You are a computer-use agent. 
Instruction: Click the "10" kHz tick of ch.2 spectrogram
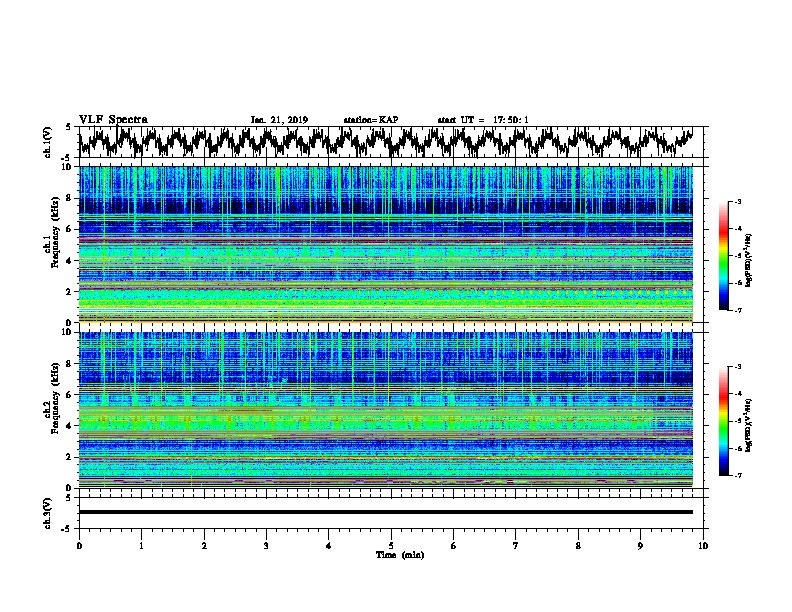tap(67, 332)
